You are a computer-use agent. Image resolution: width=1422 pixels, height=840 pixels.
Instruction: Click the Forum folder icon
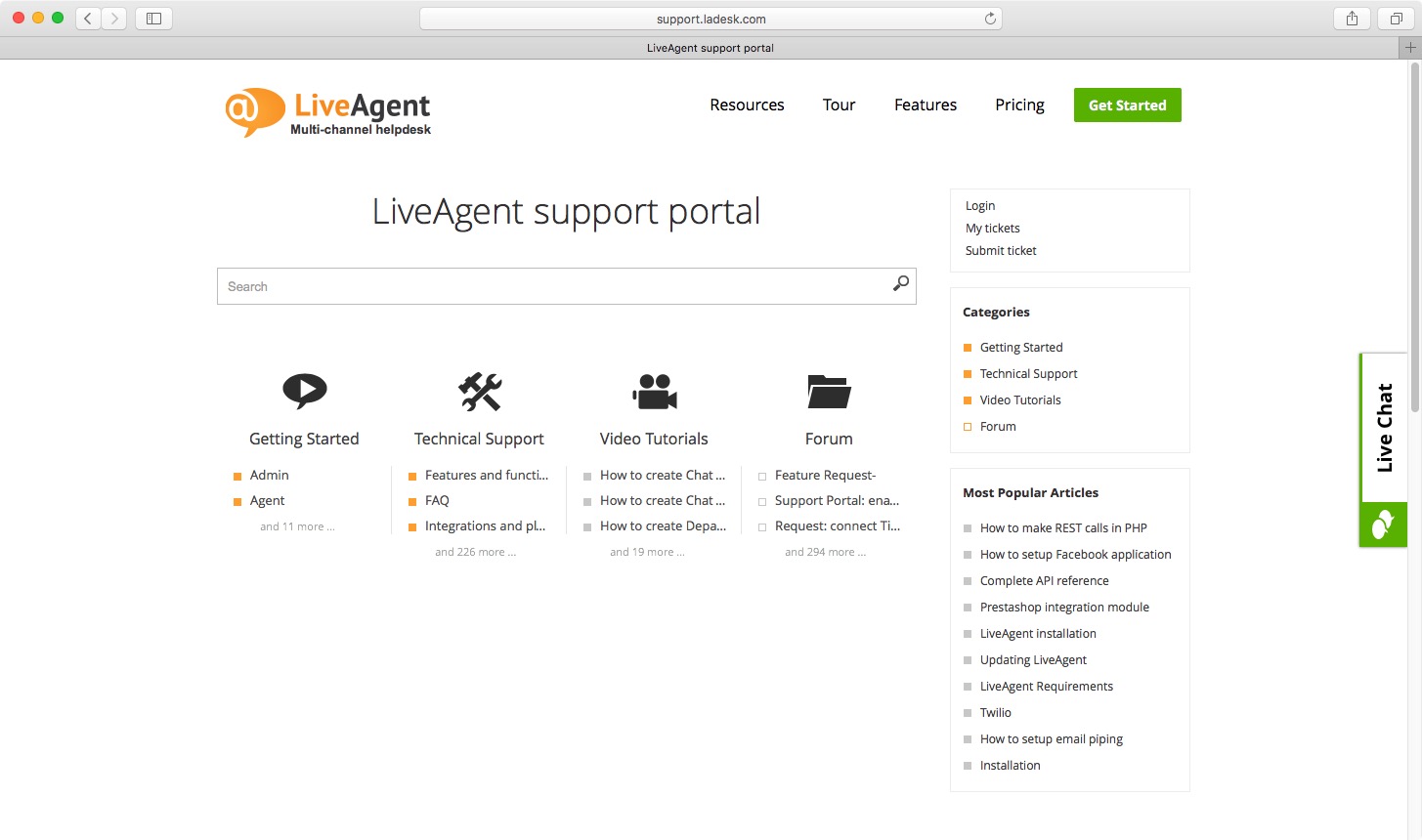[x=828, y=391]
